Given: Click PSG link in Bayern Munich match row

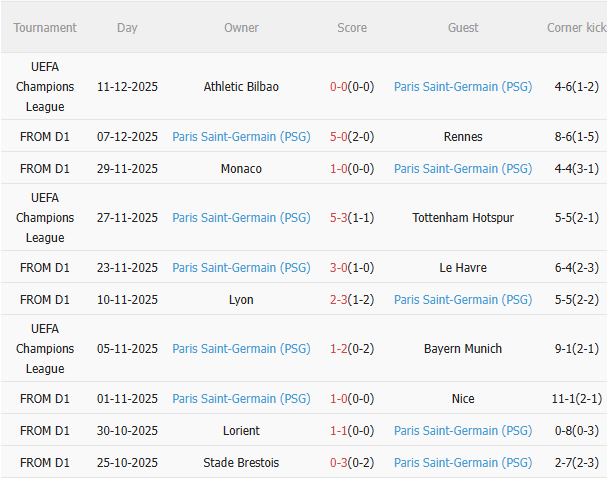Looking at the screenshot, I should tap(241, 349).
